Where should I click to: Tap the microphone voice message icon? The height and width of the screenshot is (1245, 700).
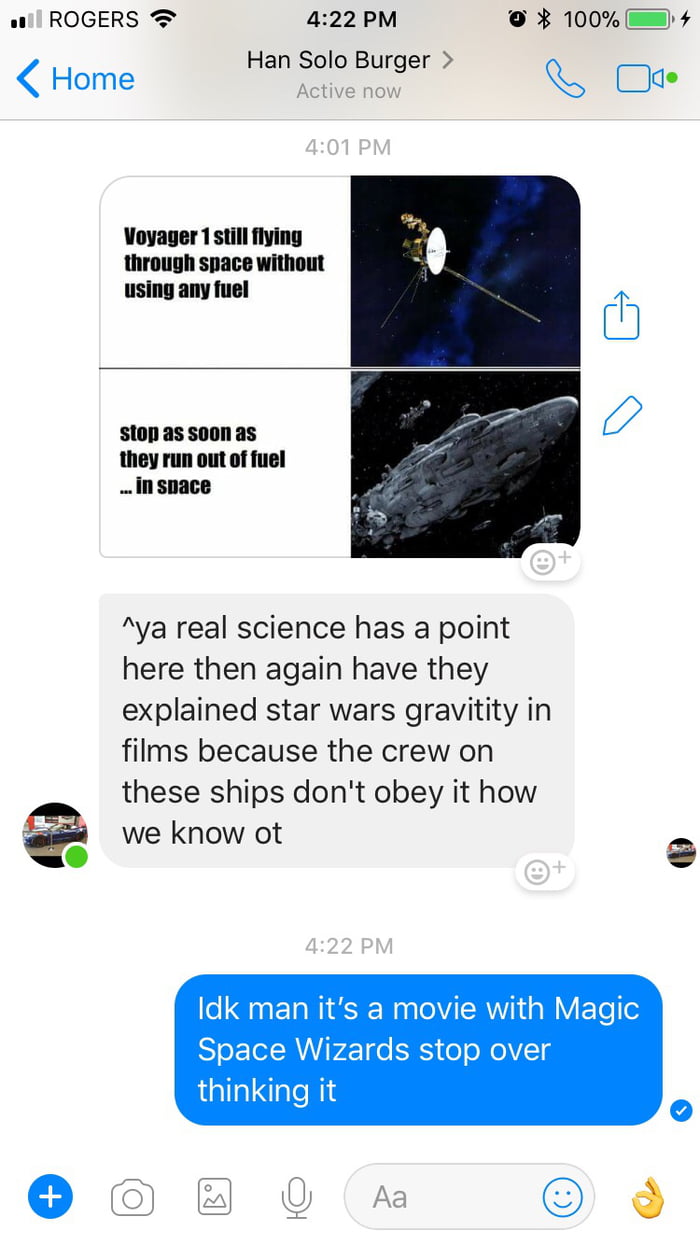[296, 1196]
